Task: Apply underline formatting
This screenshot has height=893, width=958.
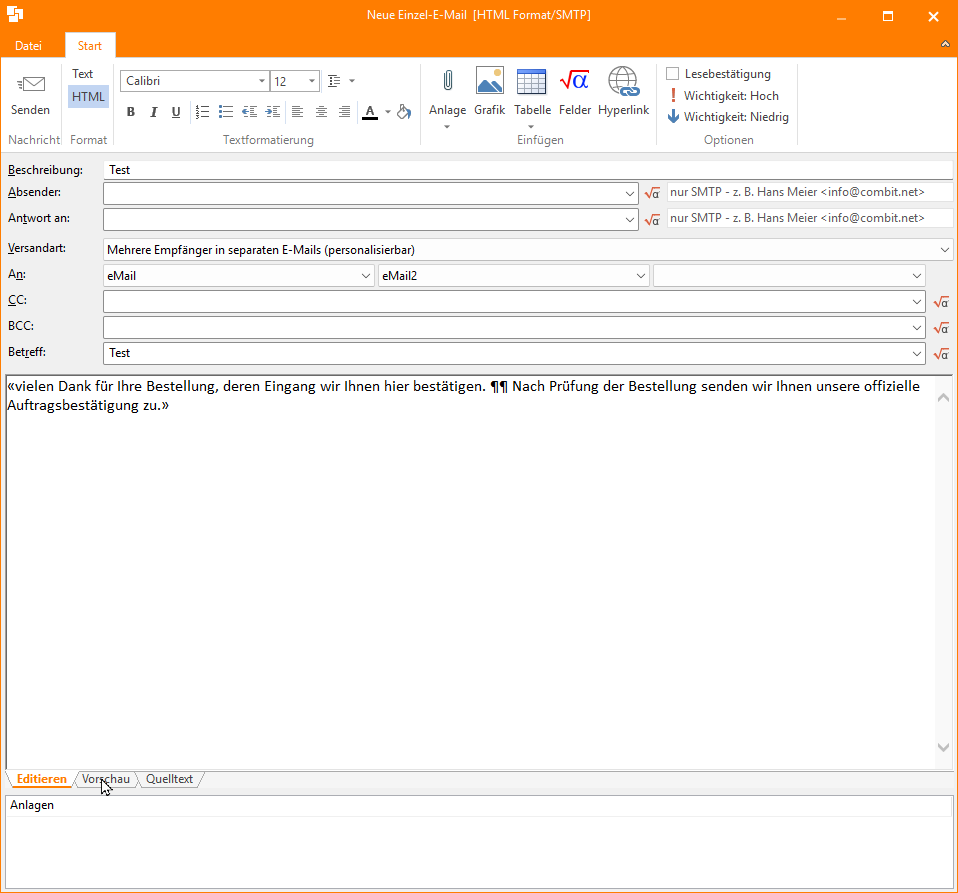Action: pos(176,112)
